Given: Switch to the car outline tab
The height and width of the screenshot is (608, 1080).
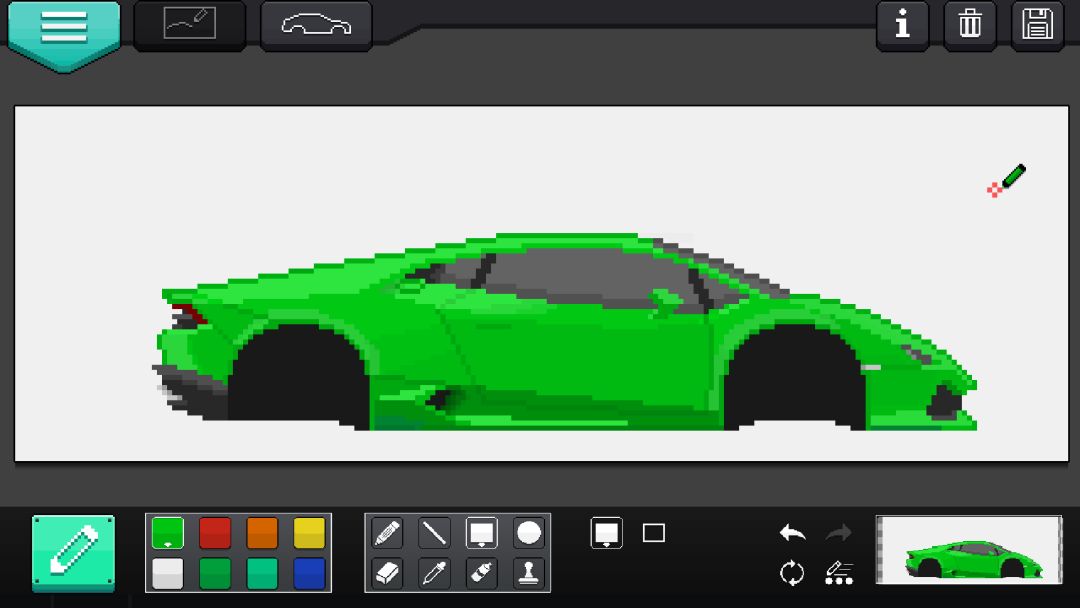Looking at the screenshot, I should [x=316, y=25].
